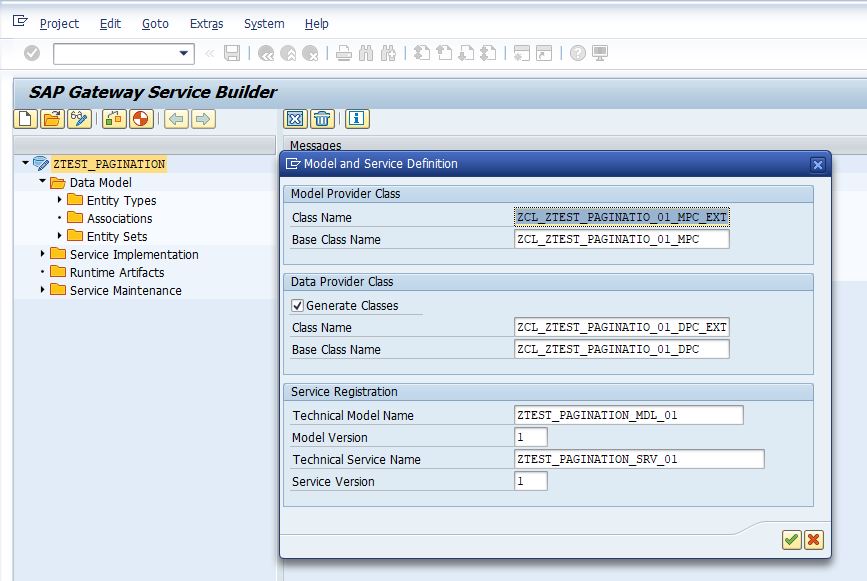Open the Extras menu
This screenshot has width=867, height=581.
tap(206, 24)
